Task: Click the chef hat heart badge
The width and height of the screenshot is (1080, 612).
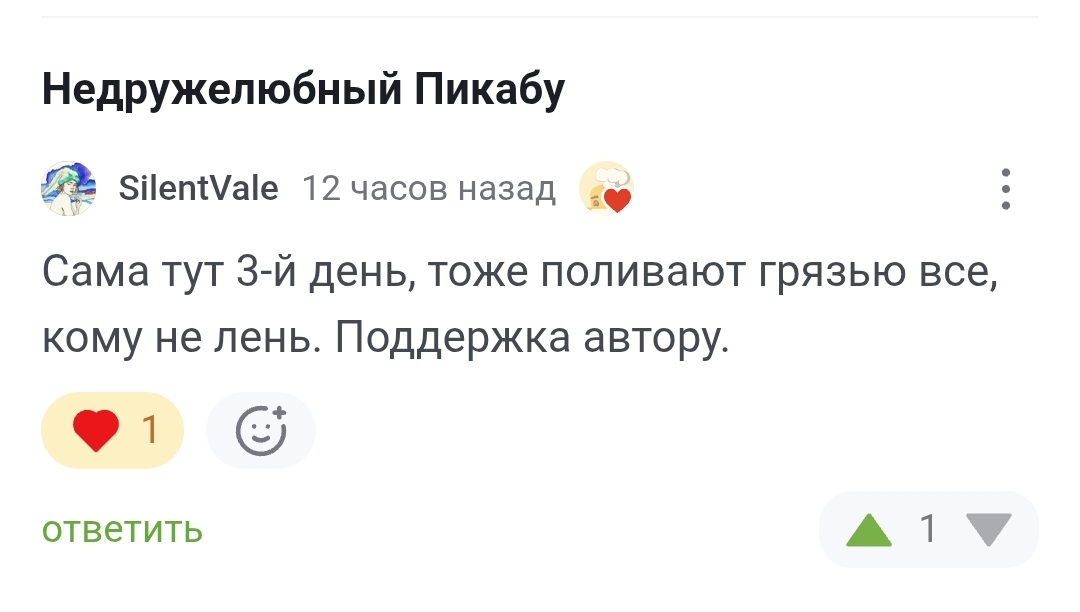Action: pyautogui.click(x=606, y=188)
